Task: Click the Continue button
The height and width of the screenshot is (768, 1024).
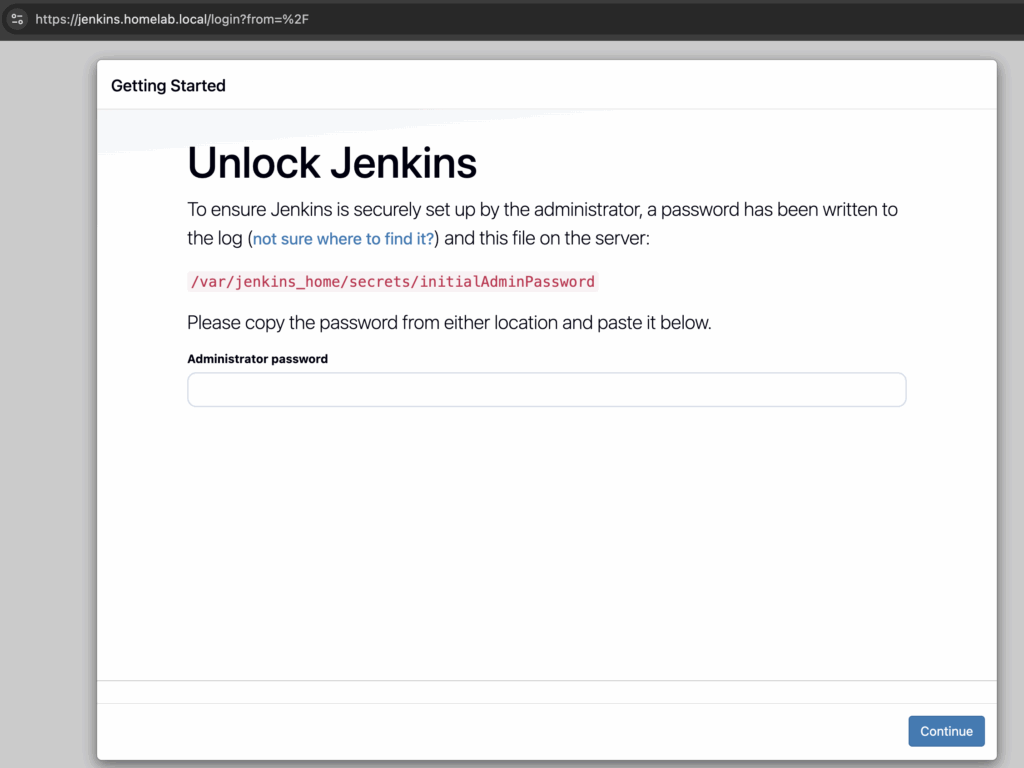Action: 946,731
